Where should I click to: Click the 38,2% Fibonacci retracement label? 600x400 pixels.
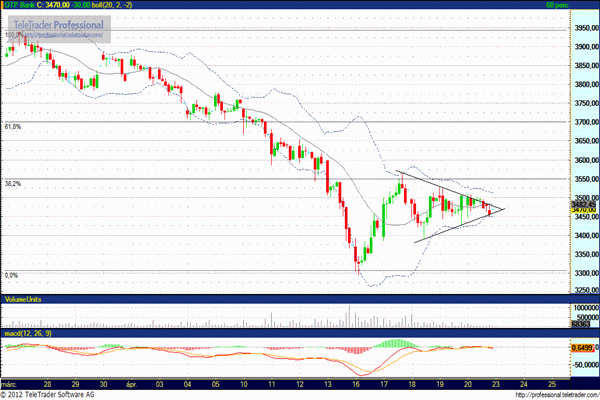tap(14, 184)
